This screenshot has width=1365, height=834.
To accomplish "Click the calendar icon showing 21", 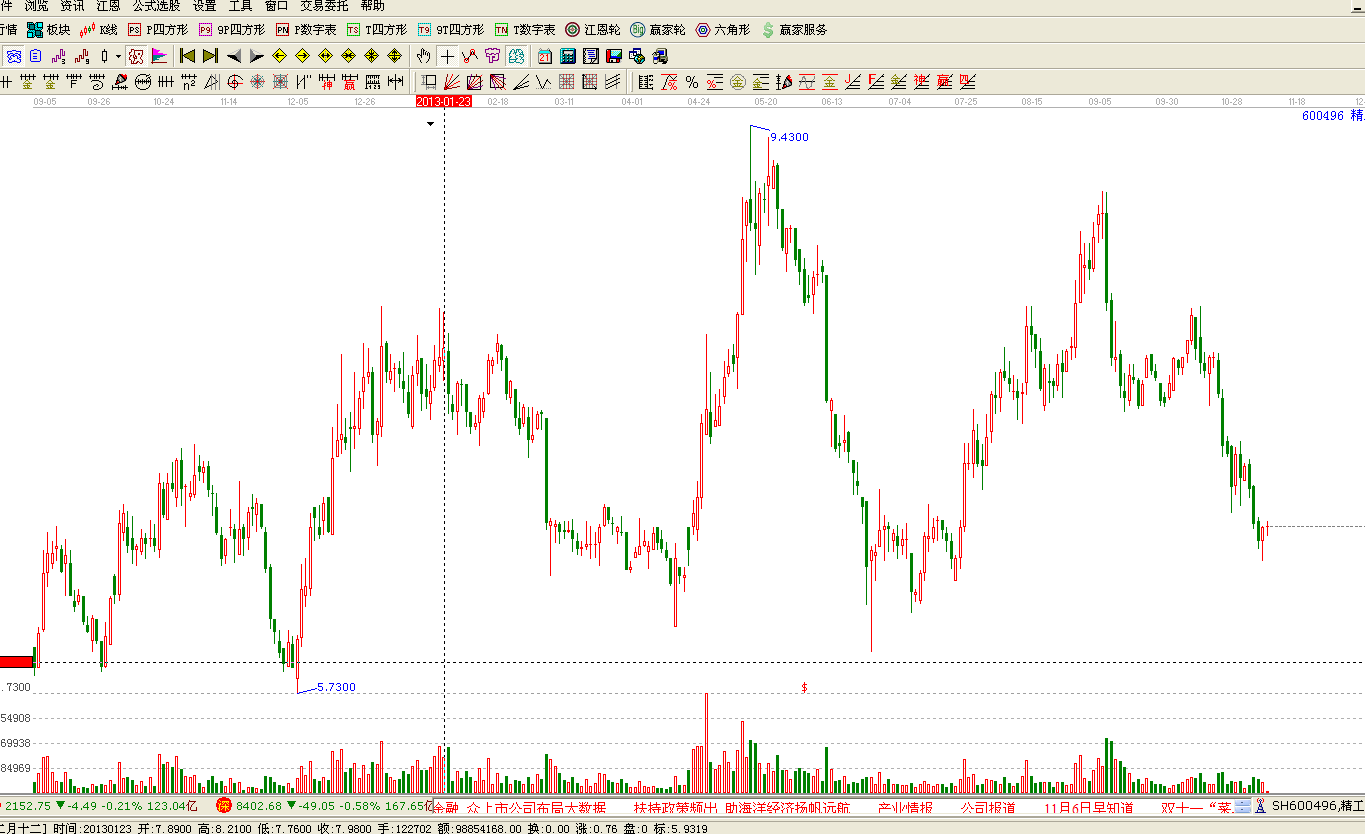I will pos(545,56).
